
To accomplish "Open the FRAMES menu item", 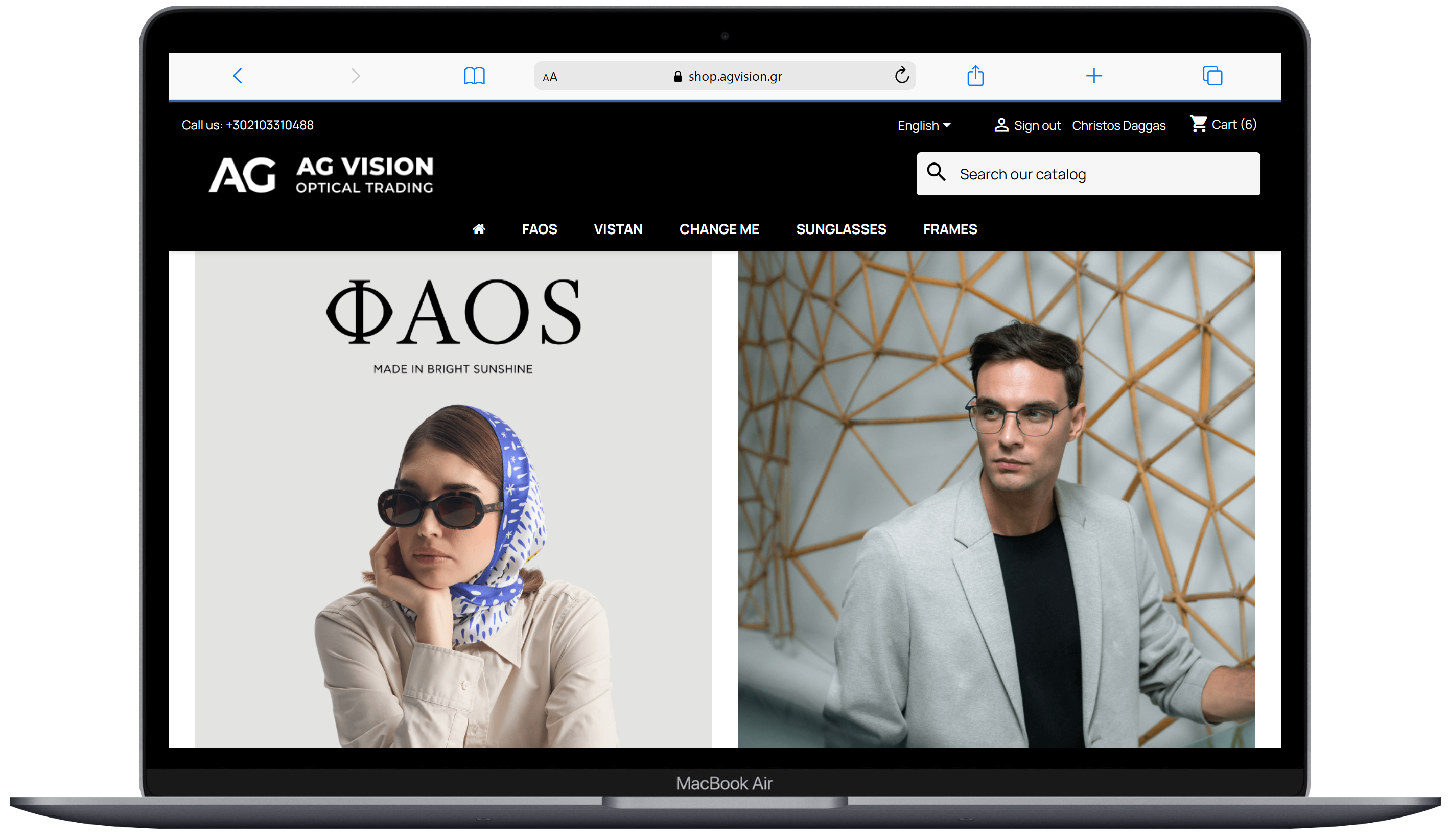I will click(x=950, y=229).
